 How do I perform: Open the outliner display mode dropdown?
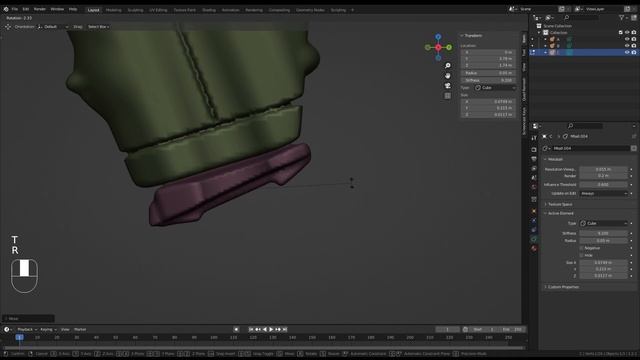coord(538,18)
